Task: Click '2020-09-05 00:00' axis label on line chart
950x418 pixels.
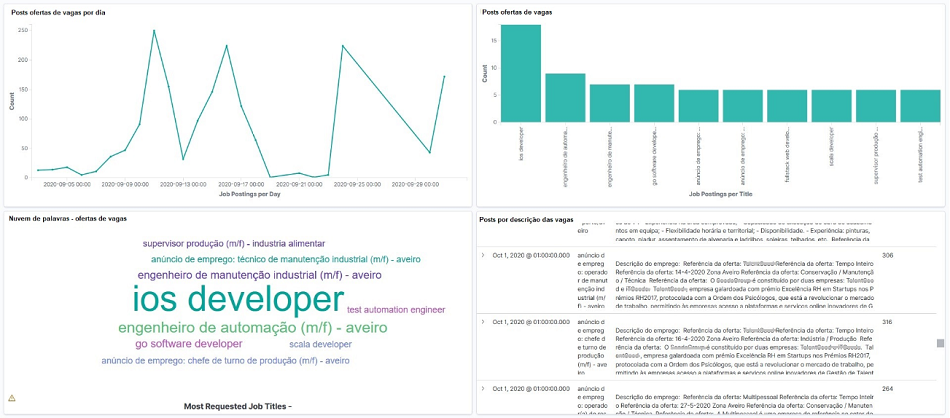Action: [67, 184]
